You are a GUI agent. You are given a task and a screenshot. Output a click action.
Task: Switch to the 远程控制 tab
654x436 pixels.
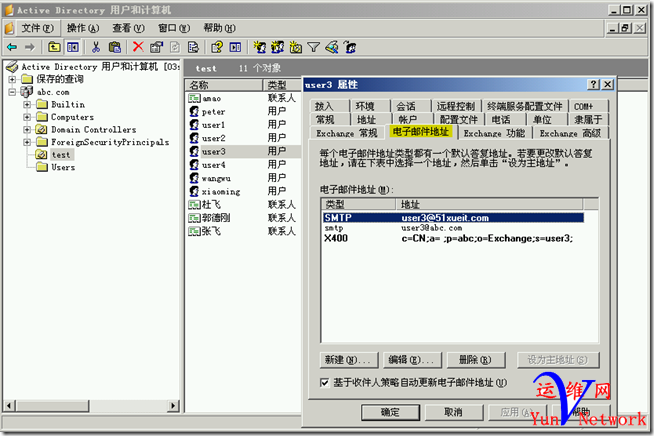[456, 106]
